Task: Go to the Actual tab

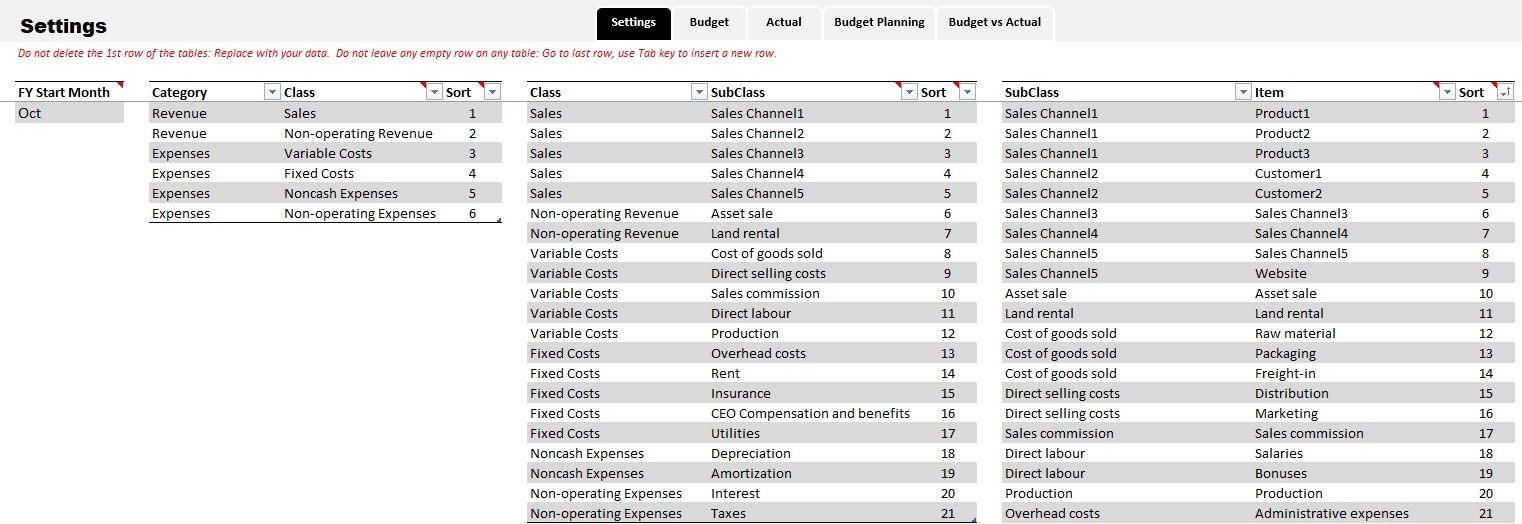Action: [x=784, y=23]
